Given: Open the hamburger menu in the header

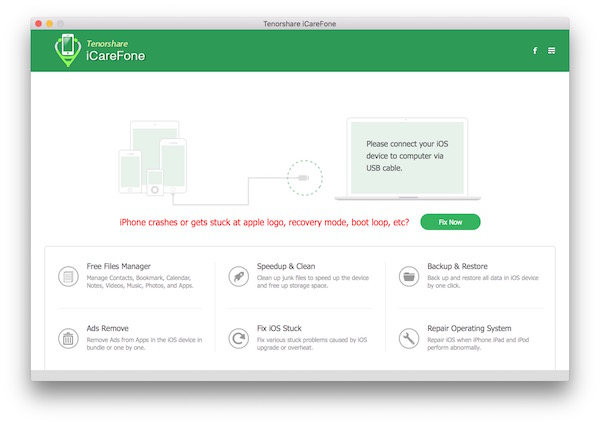Looking at the screenshot, I should pos(552,50).
